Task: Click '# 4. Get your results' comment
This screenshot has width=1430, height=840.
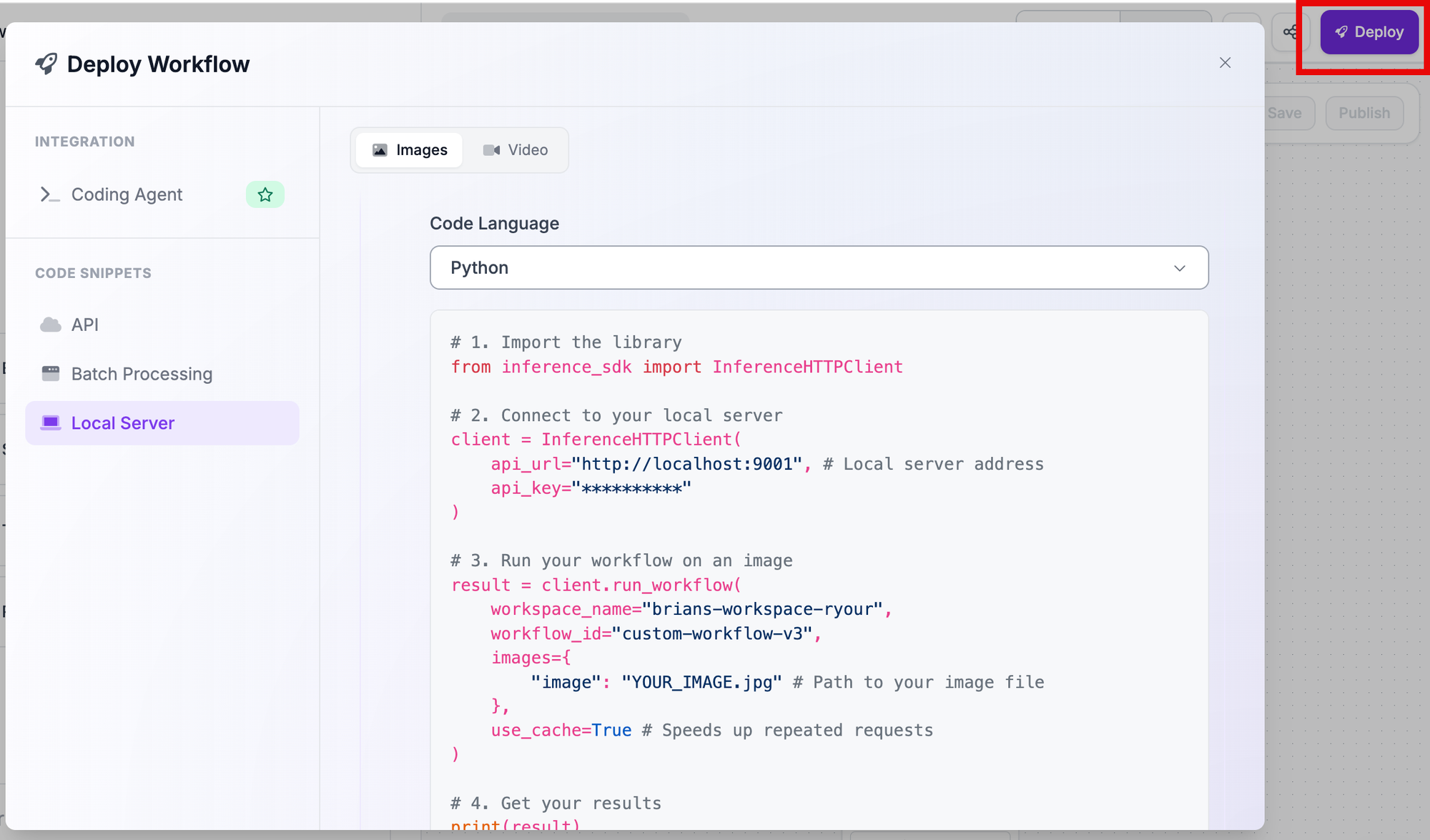Action: click(x=556, y=803)
